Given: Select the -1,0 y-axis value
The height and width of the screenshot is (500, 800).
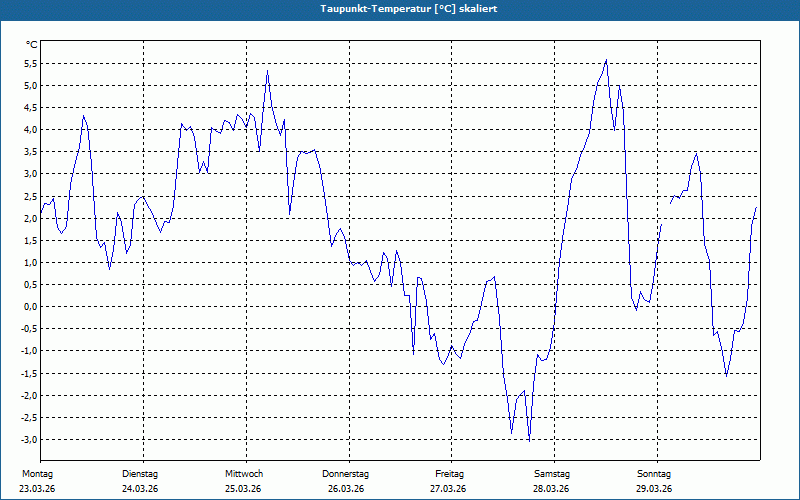Looking at the screenshot, I should pos(29,351).
